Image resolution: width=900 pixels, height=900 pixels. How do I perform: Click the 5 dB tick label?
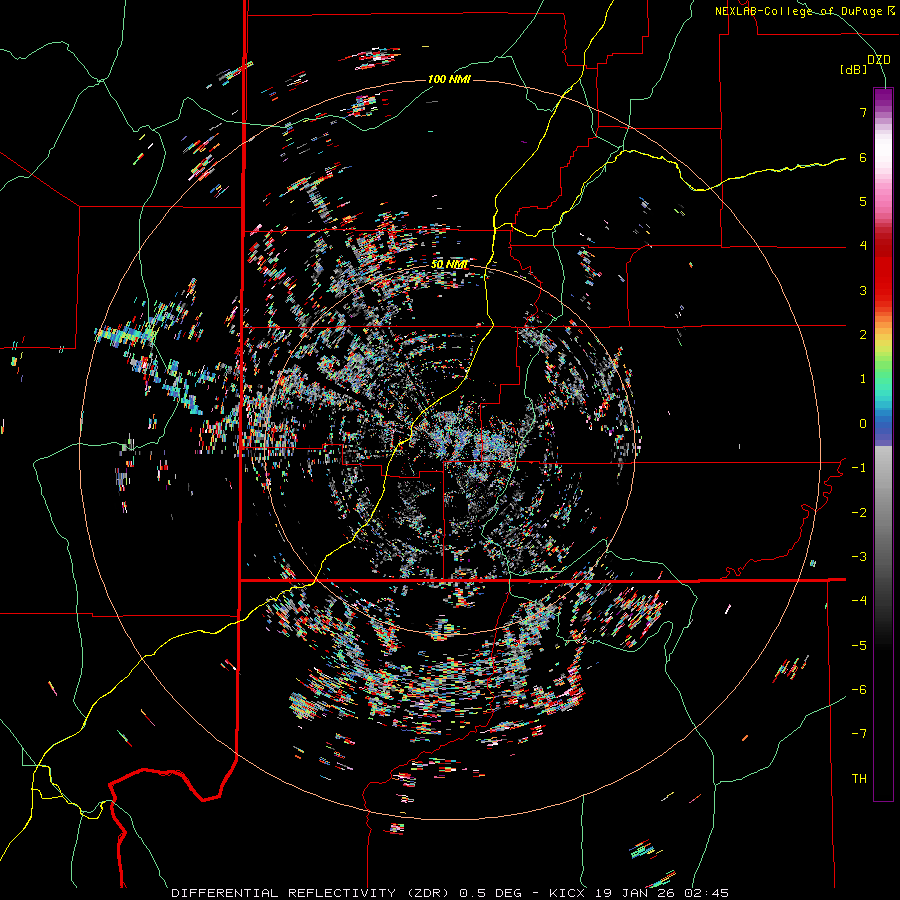[863, 201]
